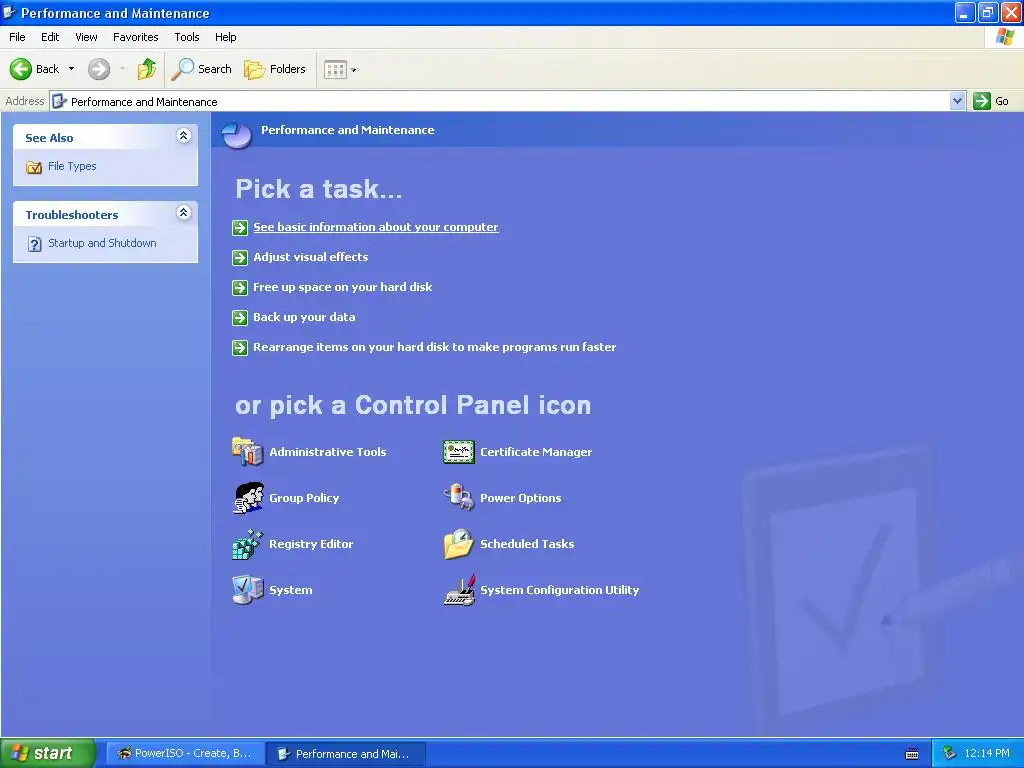Open the System Configuration Utility icon
Screen dimensions: 1024x768
click(x=458, y=590)
